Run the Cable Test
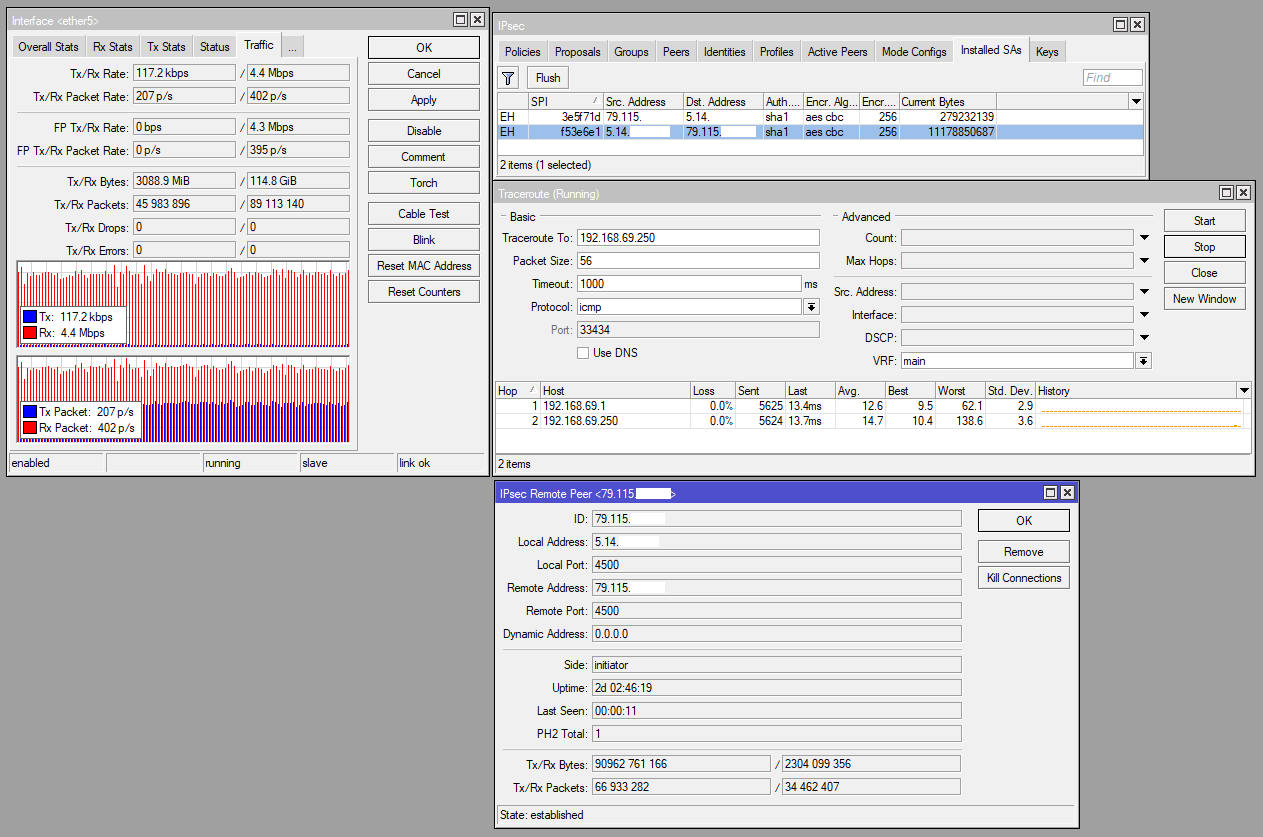The height and width of the screenshot is (837, 1263). 424,214
